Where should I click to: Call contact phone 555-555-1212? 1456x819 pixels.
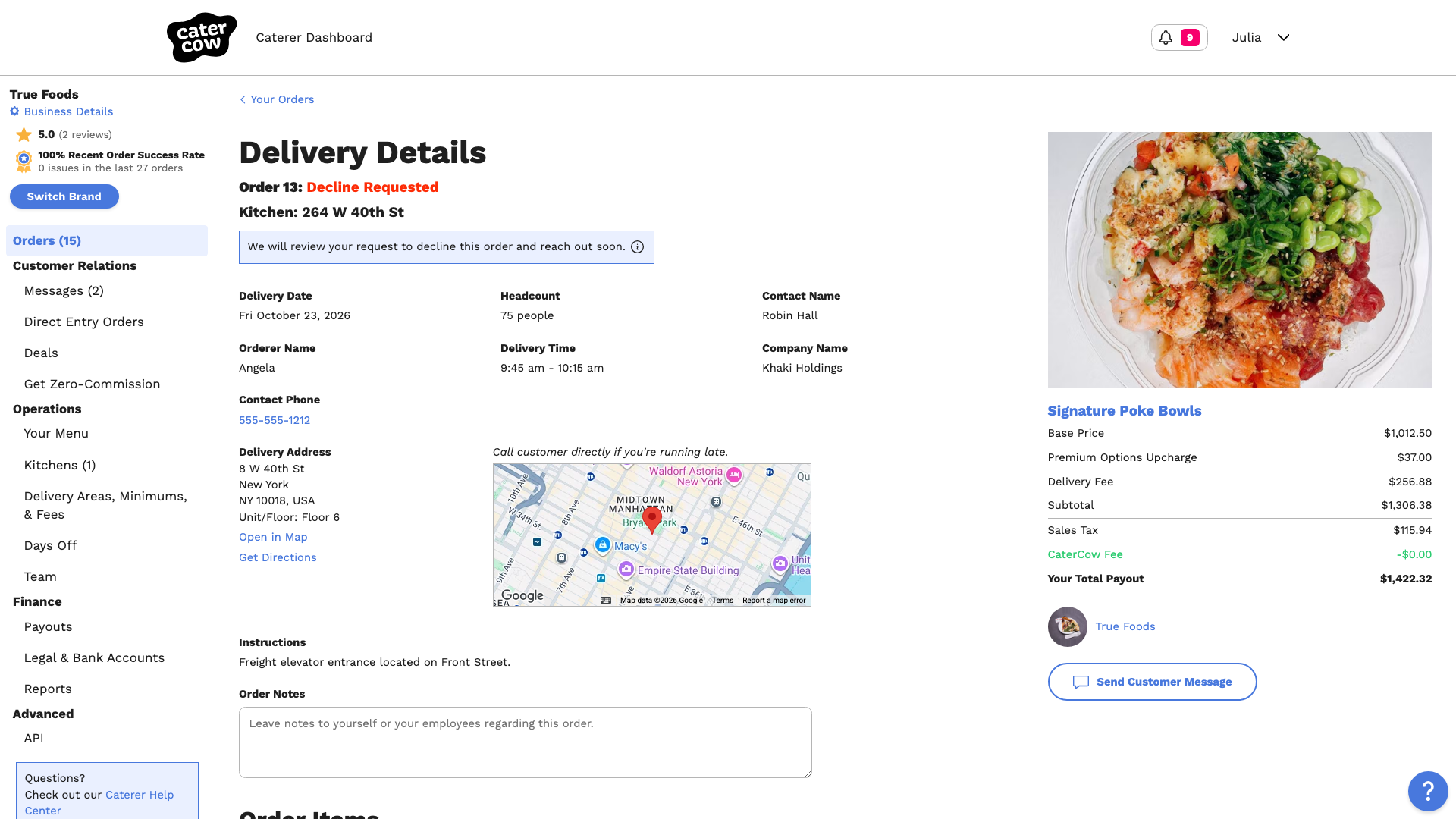275,420
